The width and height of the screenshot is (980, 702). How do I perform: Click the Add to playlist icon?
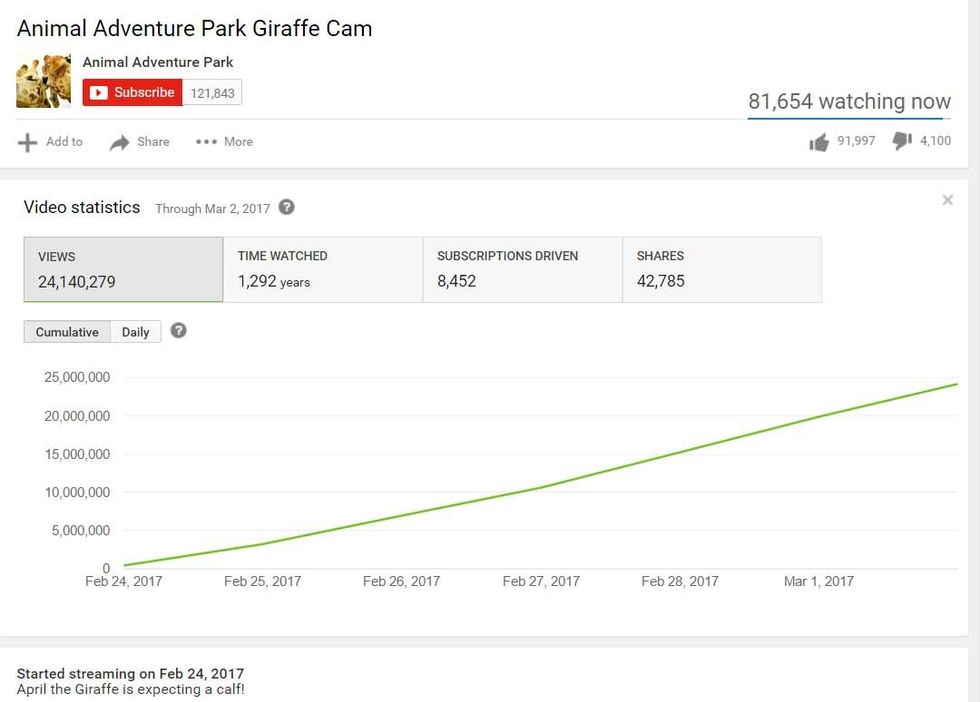(29, 141)
